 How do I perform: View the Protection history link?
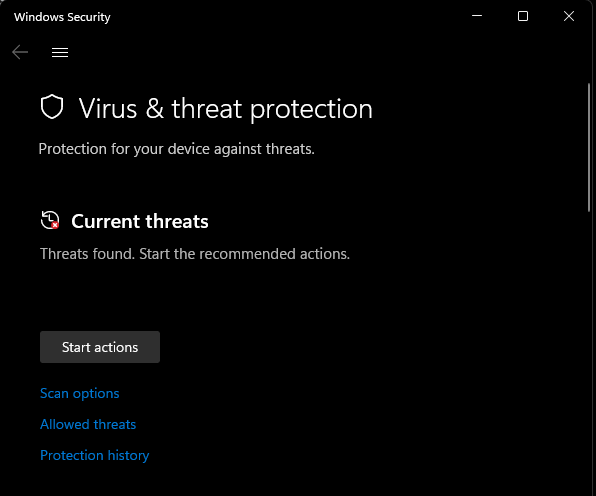coord(95,455)
